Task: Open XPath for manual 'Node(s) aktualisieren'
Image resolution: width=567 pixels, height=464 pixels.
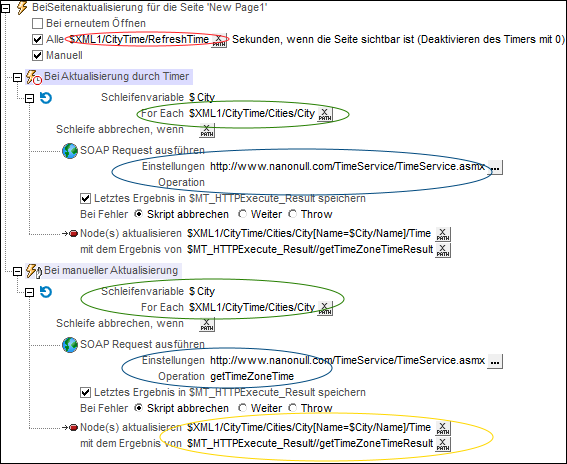Action: coord(443,428)
